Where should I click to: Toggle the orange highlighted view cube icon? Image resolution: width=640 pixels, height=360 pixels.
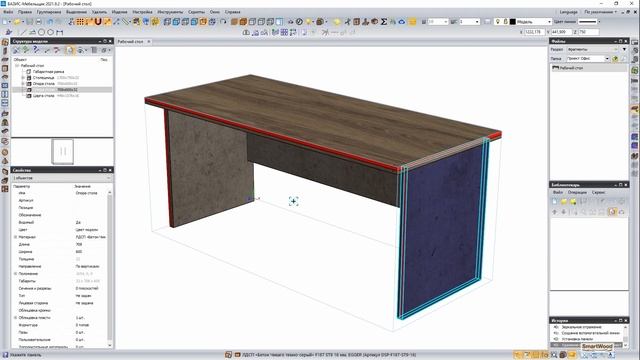203,22
